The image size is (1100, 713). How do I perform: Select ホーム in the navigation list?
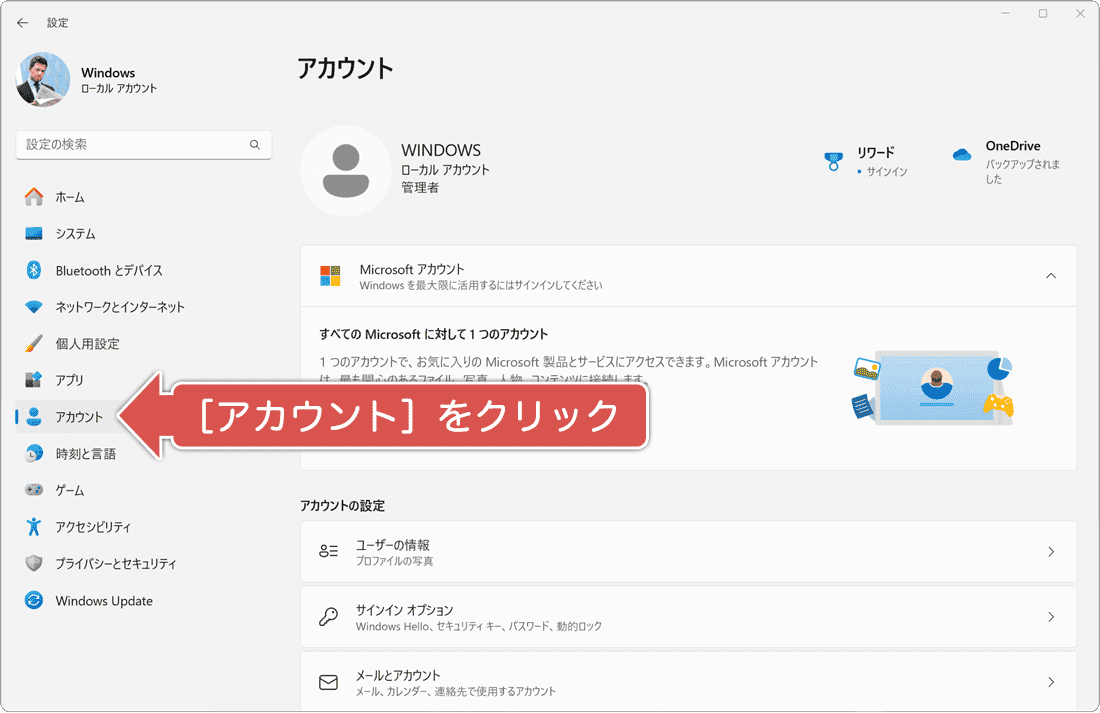(34, 196)
